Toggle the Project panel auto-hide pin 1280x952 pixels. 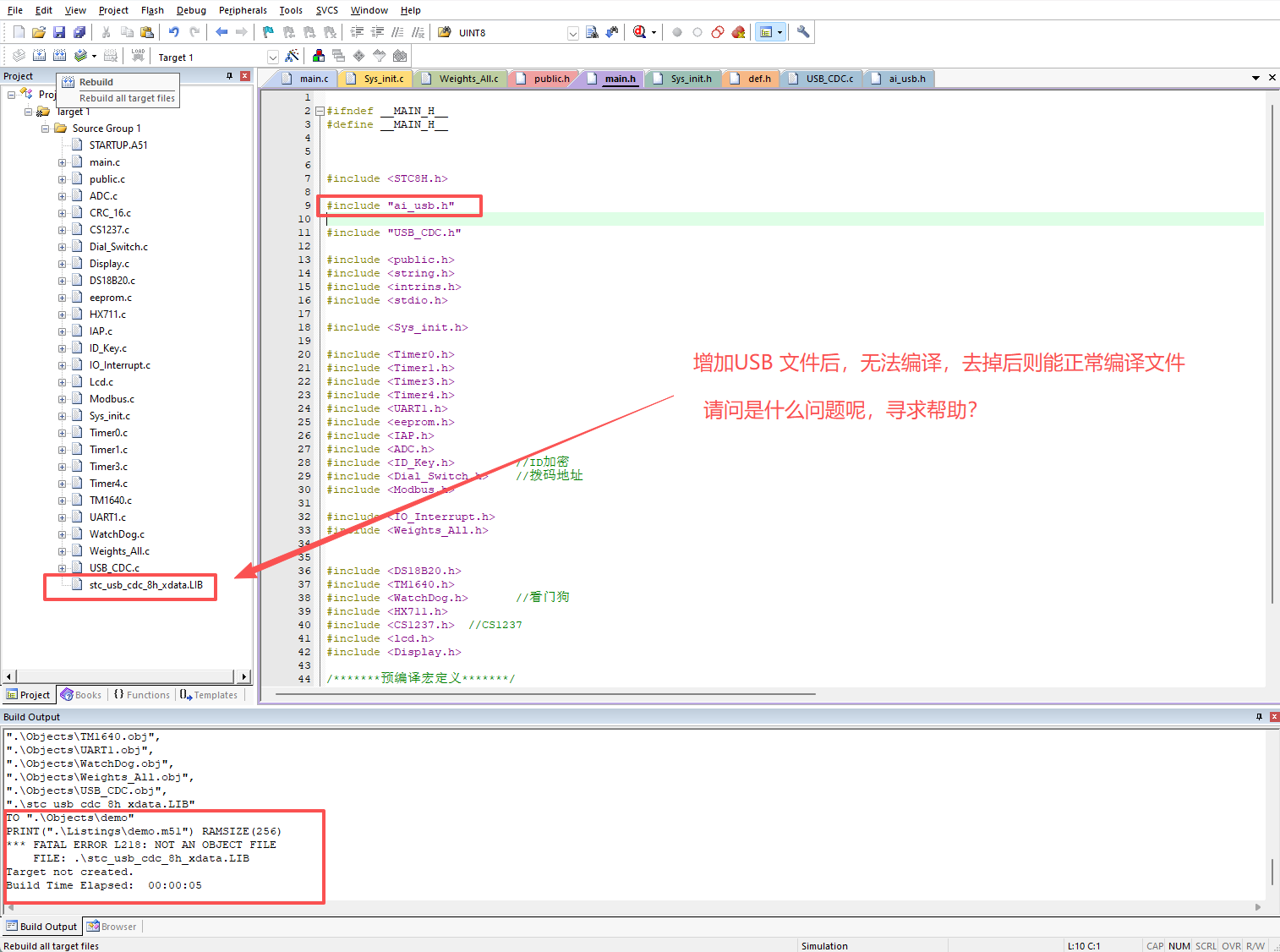pos(229,76)
